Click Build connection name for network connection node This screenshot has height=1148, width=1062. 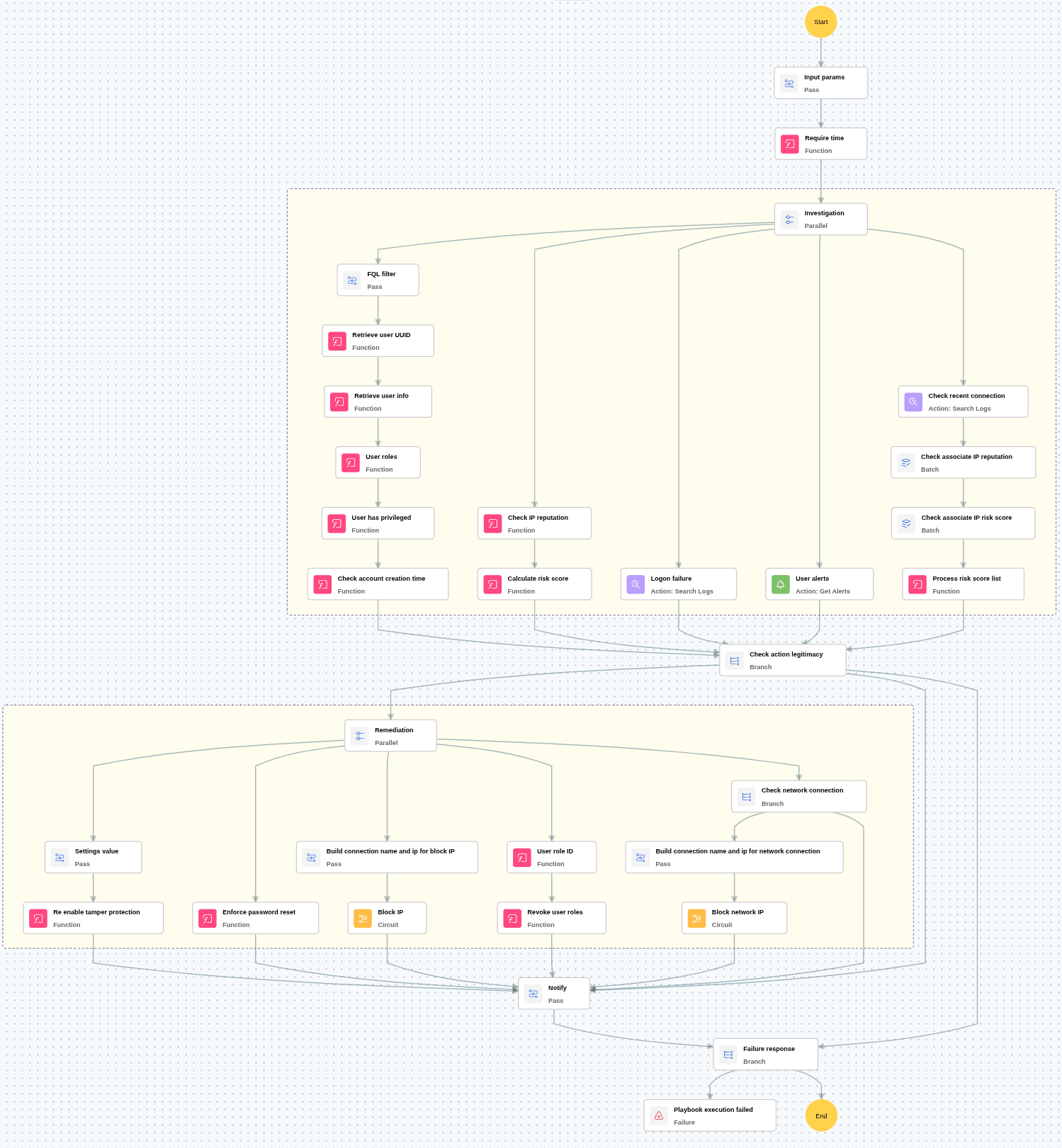735,858
